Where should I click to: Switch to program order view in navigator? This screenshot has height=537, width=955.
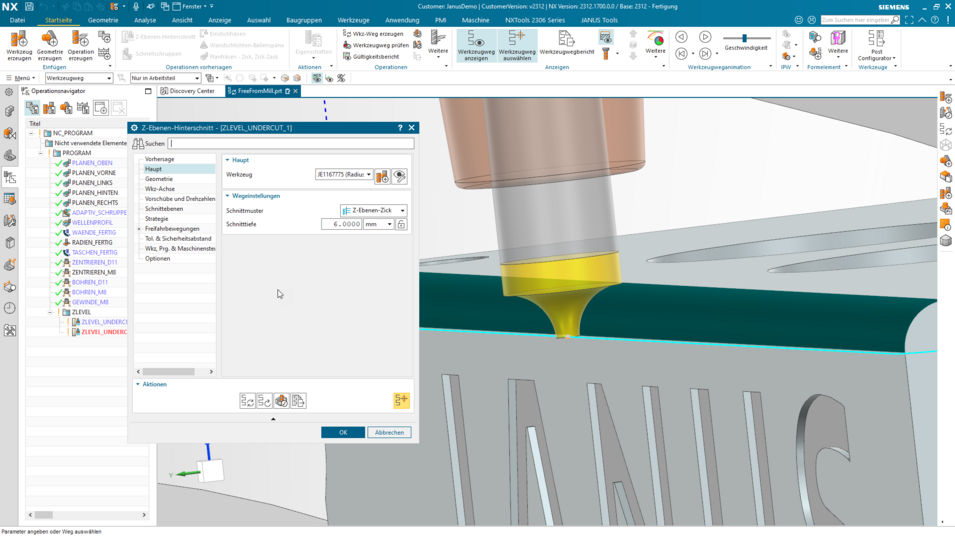pyautogui.click(x=32, y=108)
